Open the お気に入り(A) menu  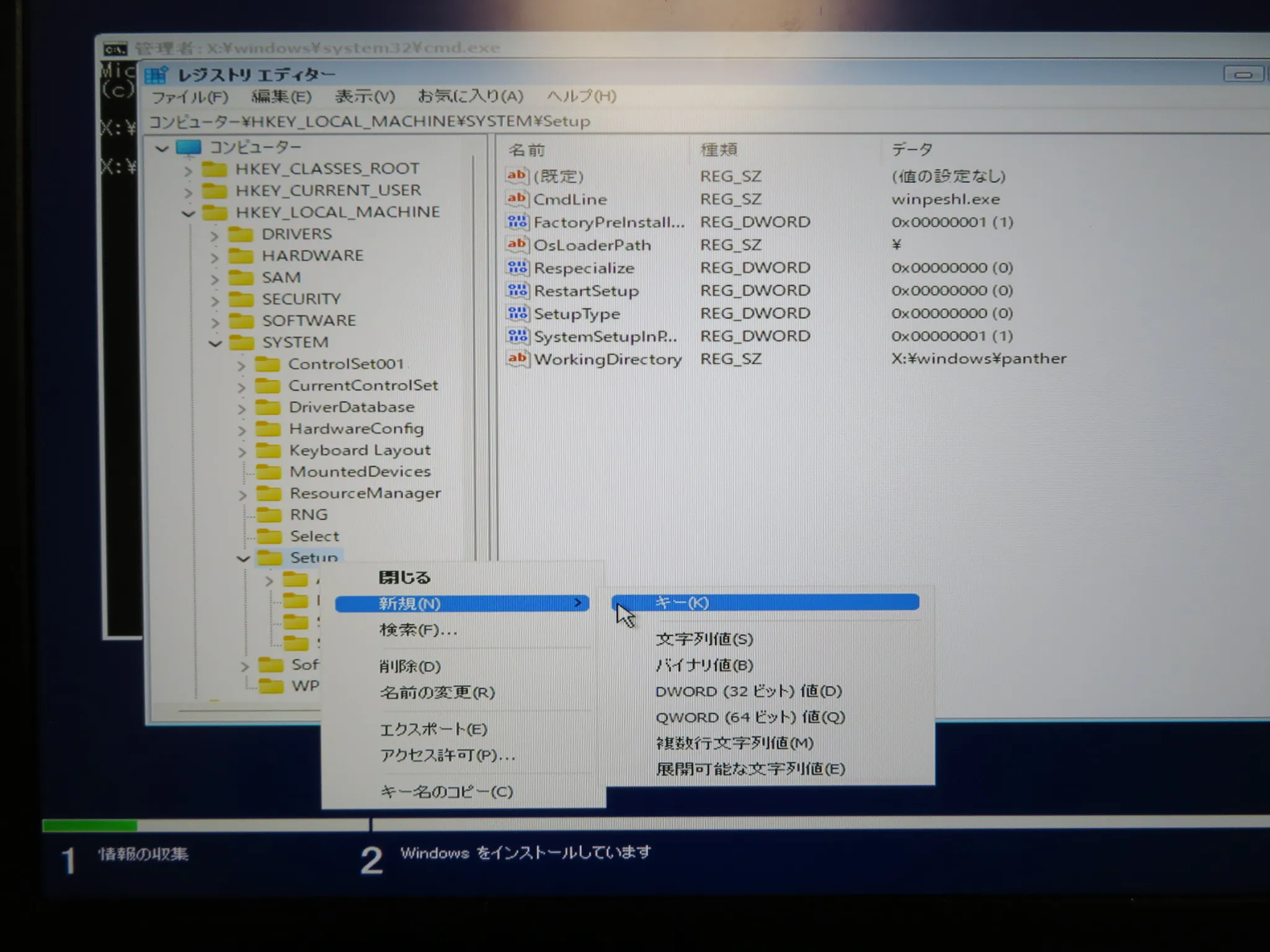click(471, 96)
